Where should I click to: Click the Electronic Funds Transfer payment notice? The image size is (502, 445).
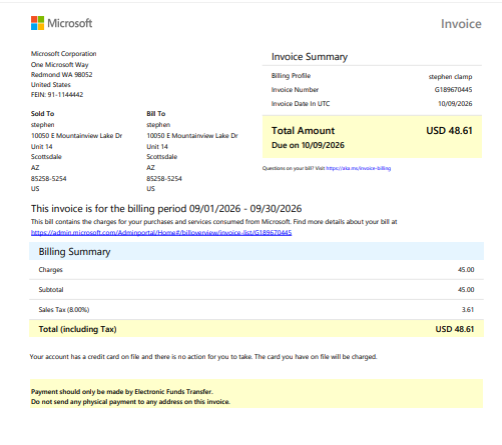122,392
